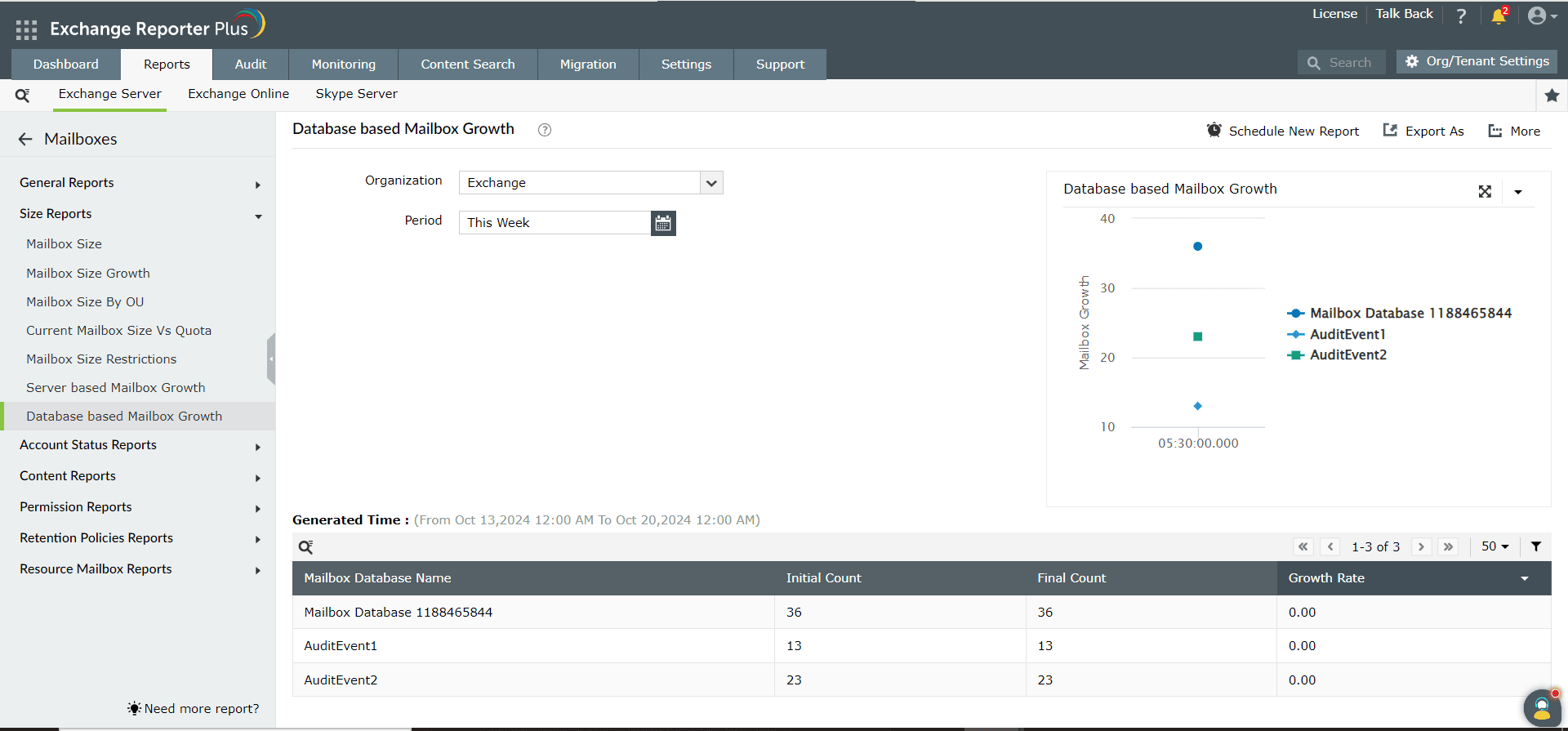
Task: Open the More options menu
Action: 1514,131
